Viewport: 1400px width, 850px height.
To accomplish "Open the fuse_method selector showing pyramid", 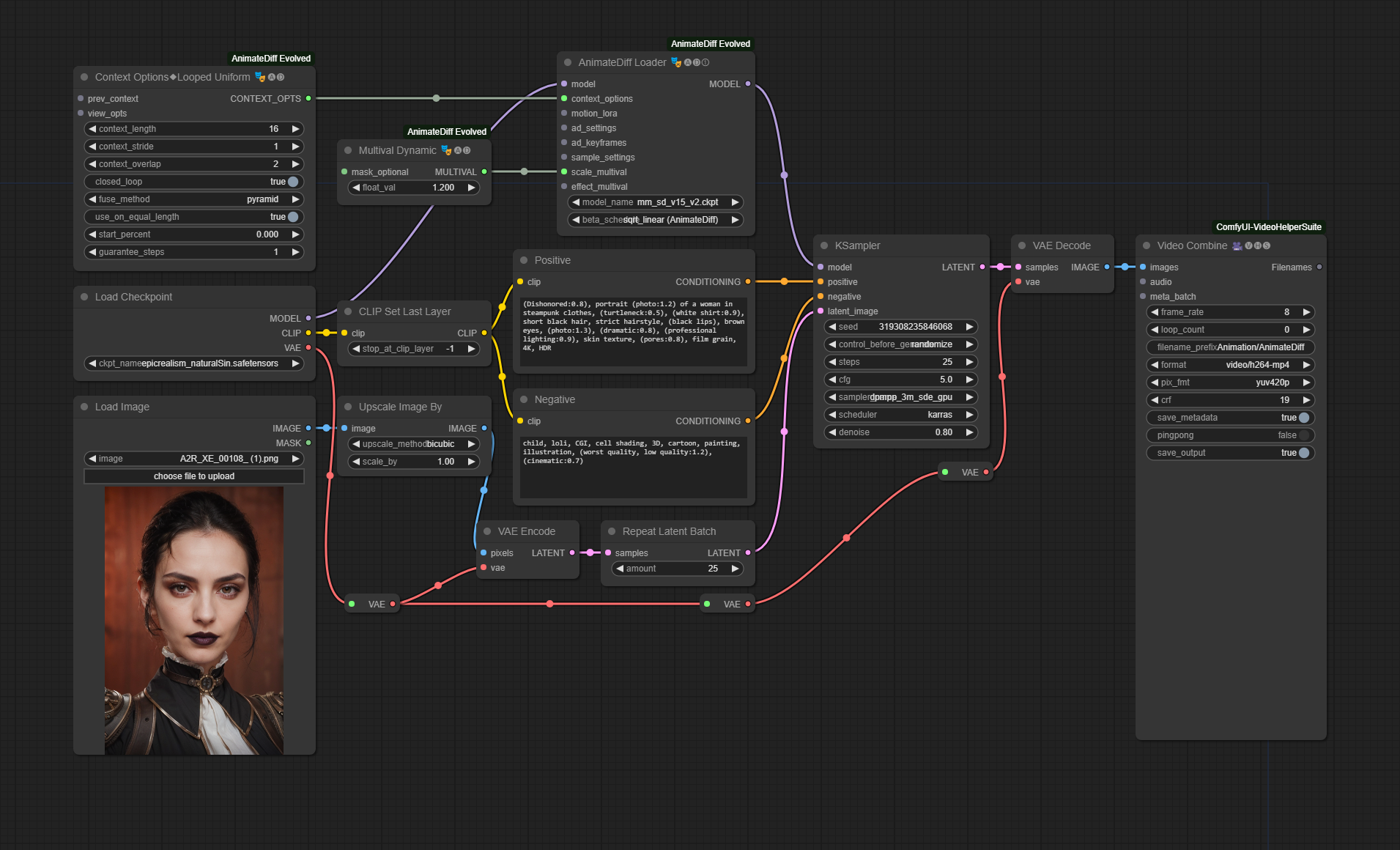I will [194, 199].
